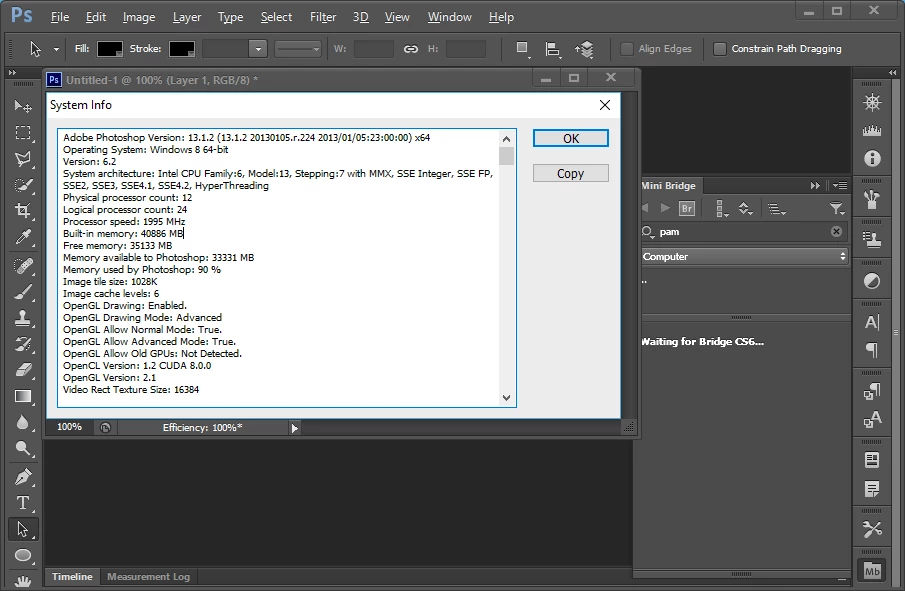Open the Path alignment icon

(x=553, y=49)
